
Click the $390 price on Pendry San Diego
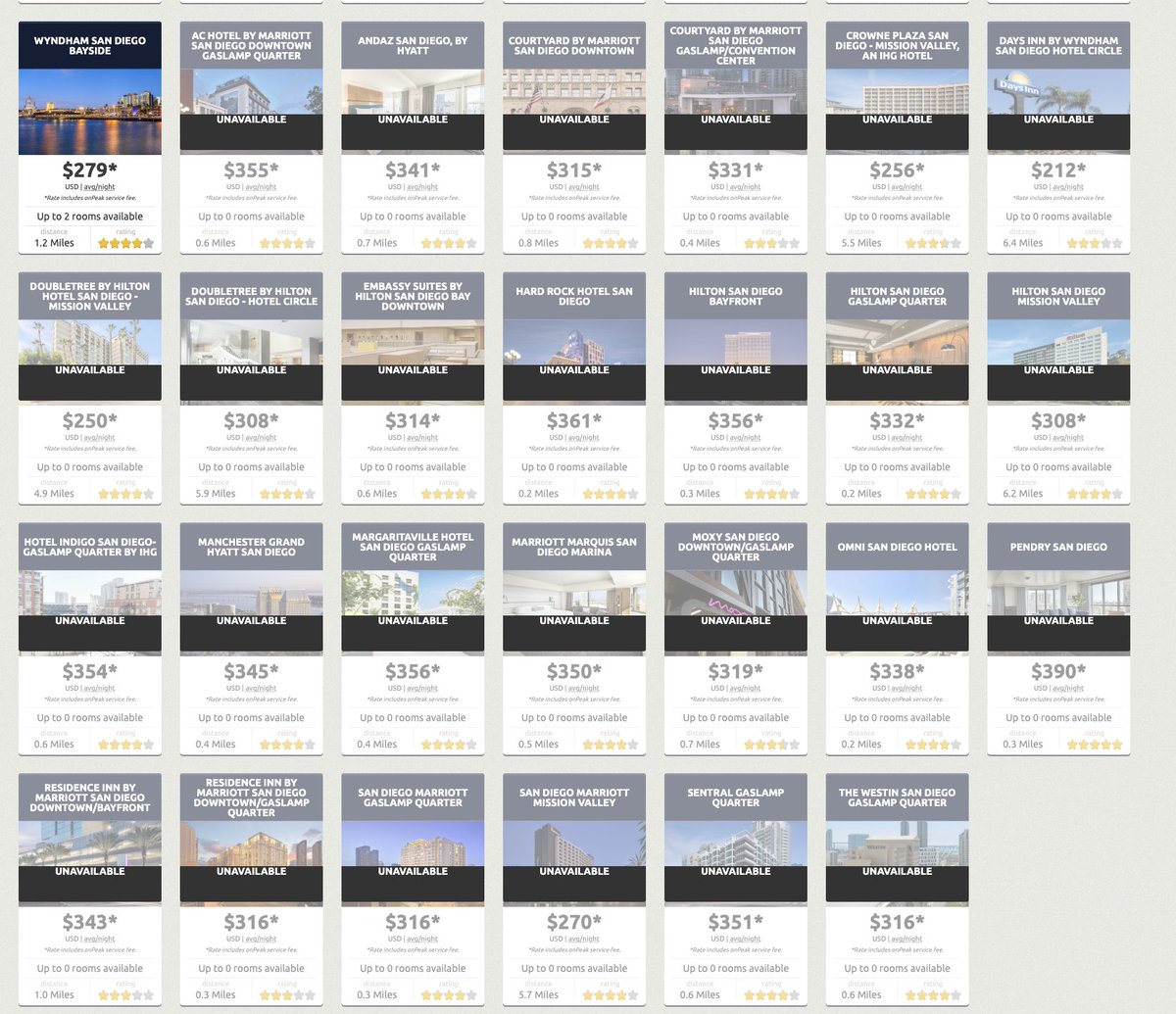click(x=1058, y=672)
